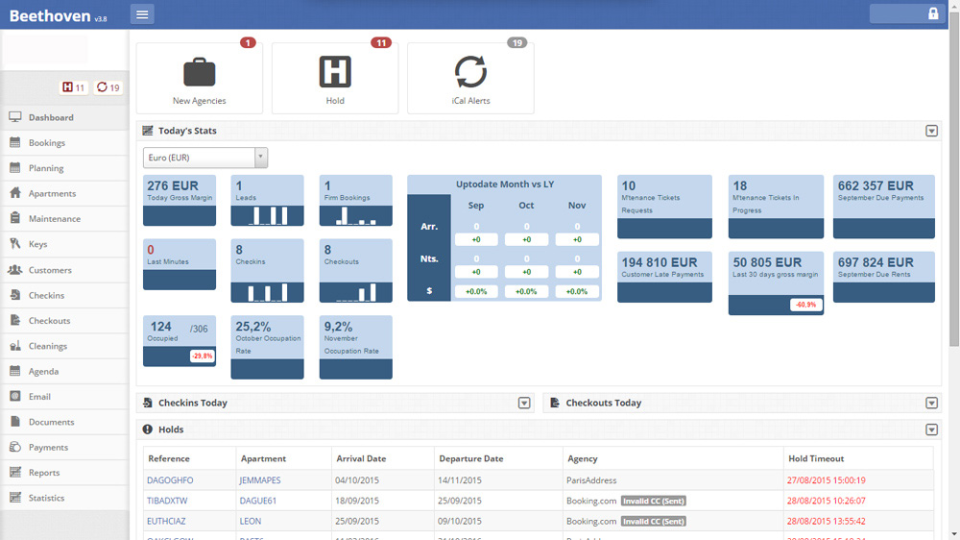960x540 pixels.
Task: Toggle the hamburger menu button
Action: pyautogui.click(x=142, y=14)
